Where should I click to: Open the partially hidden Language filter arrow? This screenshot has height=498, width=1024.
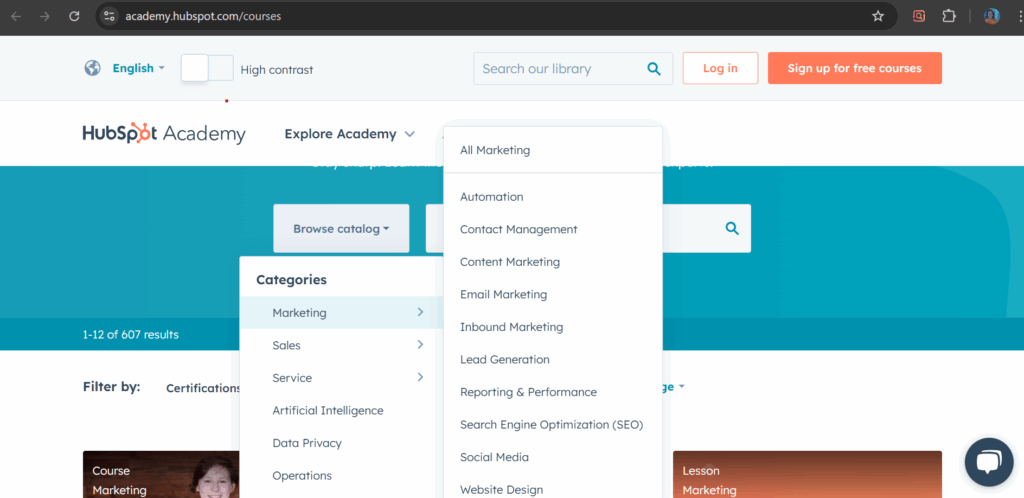click(x=681, y=386)
